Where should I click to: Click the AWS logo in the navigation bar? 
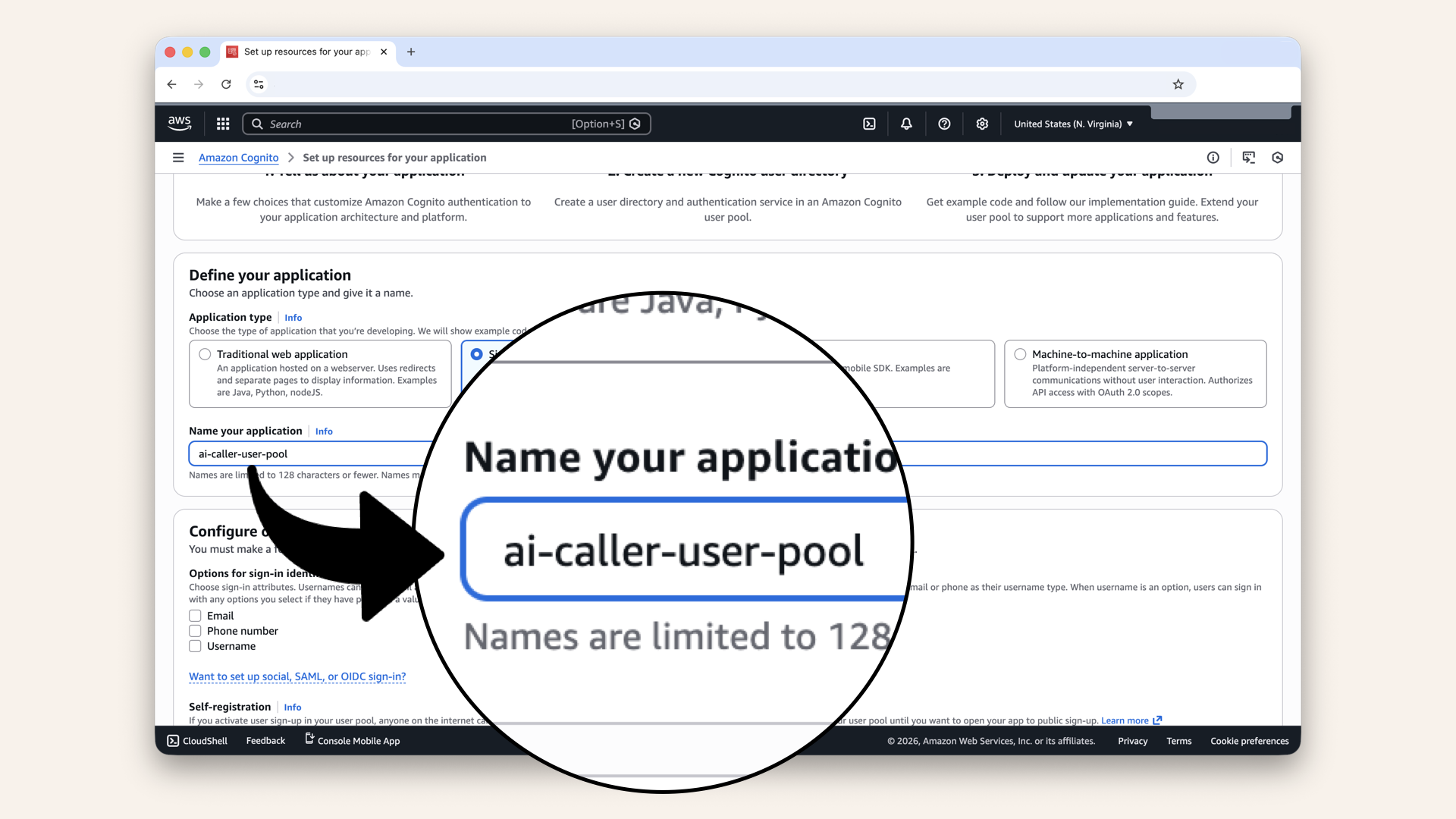180,123
